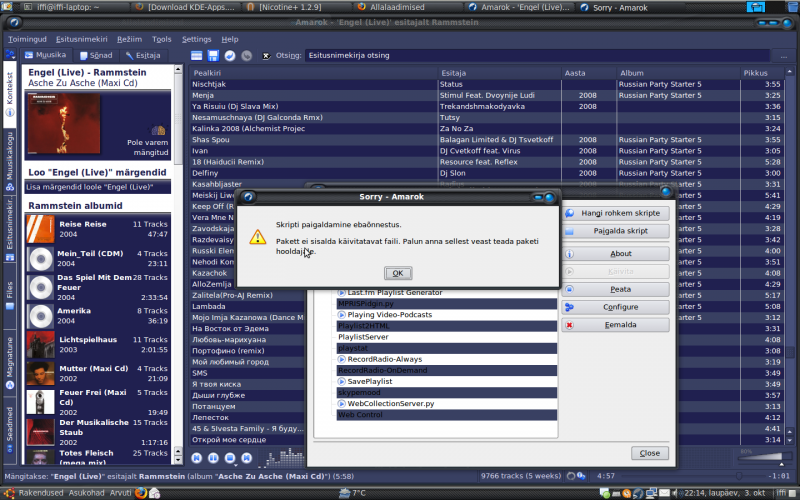
Task: Click the Hangi rohkem skripte button
Action: (616, 213)
